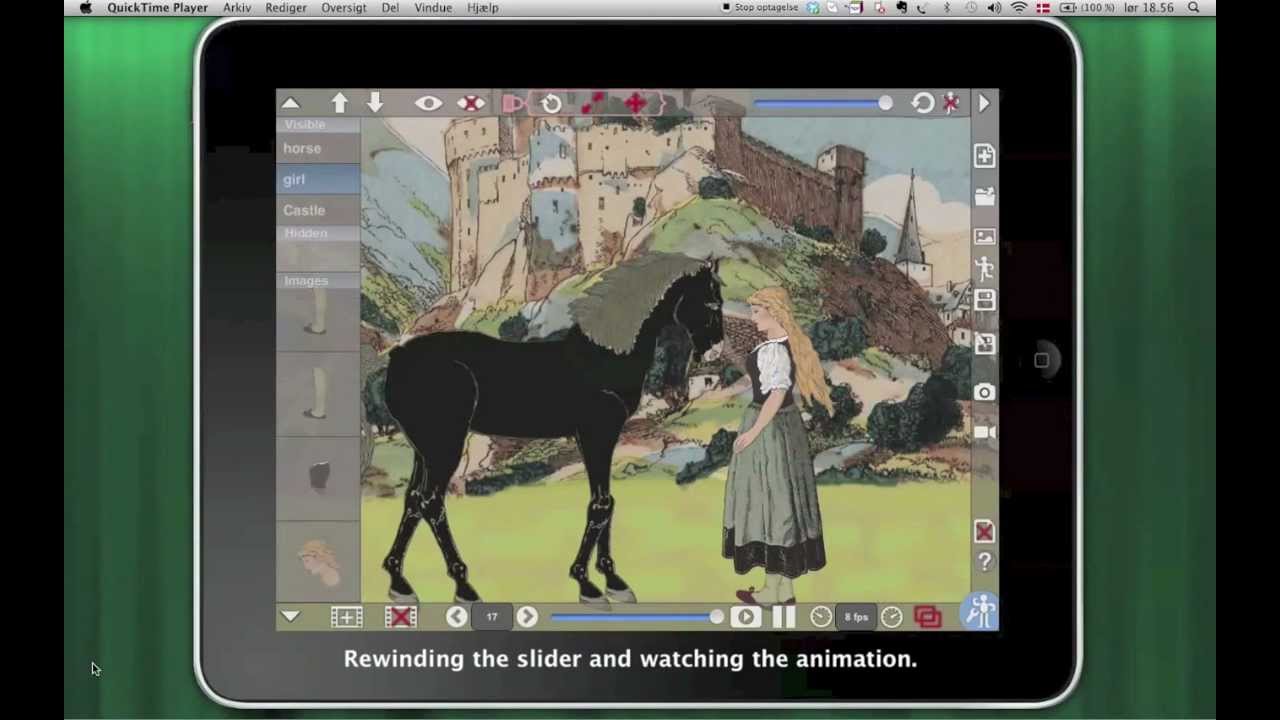
Task: Click the running figure icon
Action: (x=984, y=268)
